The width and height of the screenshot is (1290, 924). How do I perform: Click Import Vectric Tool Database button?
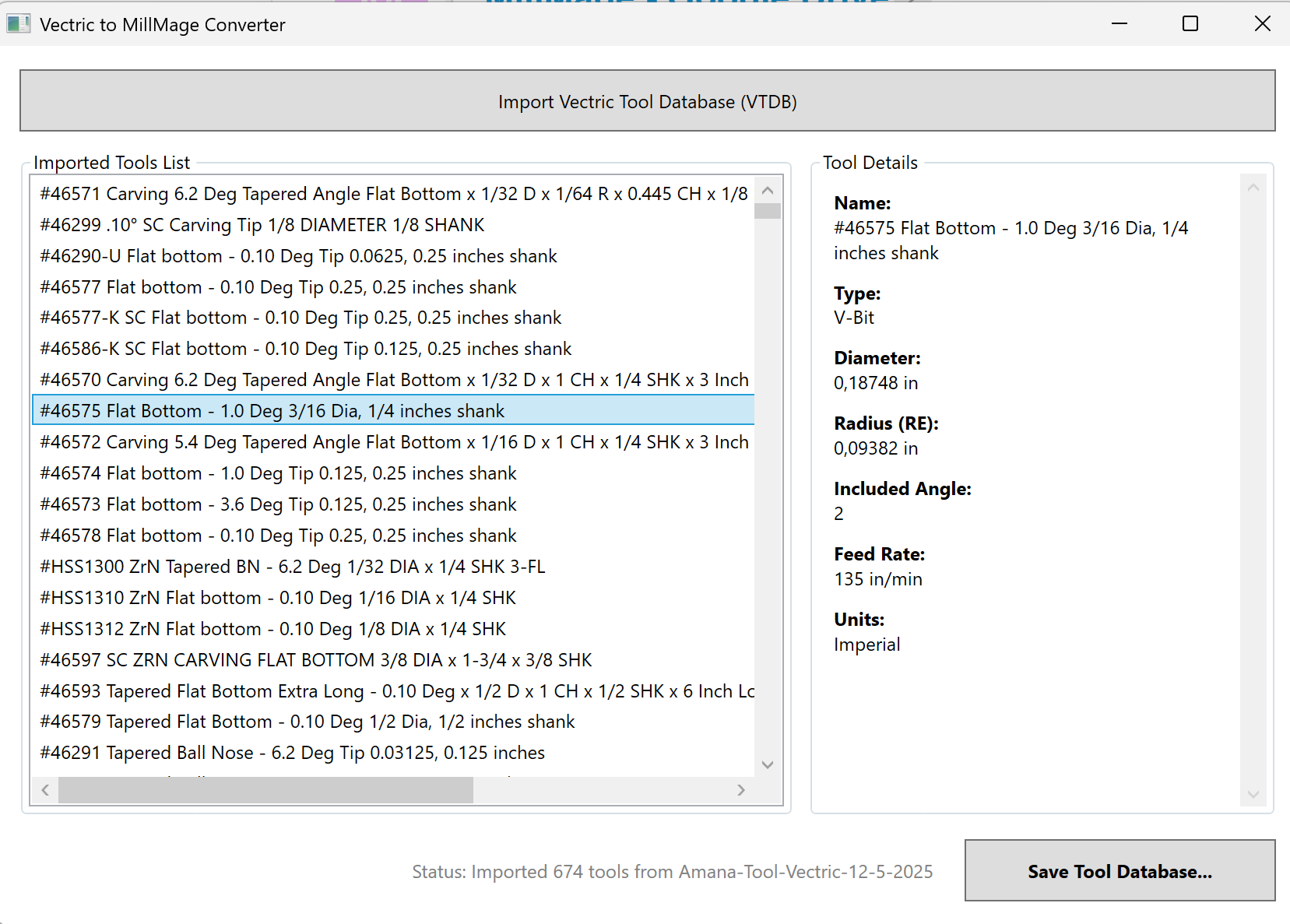point(647,101)
